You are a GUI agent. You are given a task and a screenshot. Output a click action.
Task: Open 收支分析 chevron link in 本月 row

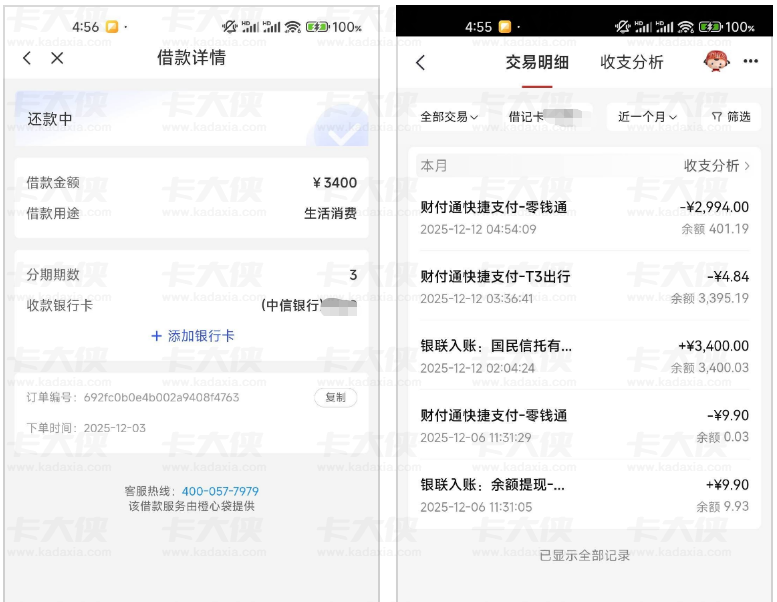coord(717,165)
